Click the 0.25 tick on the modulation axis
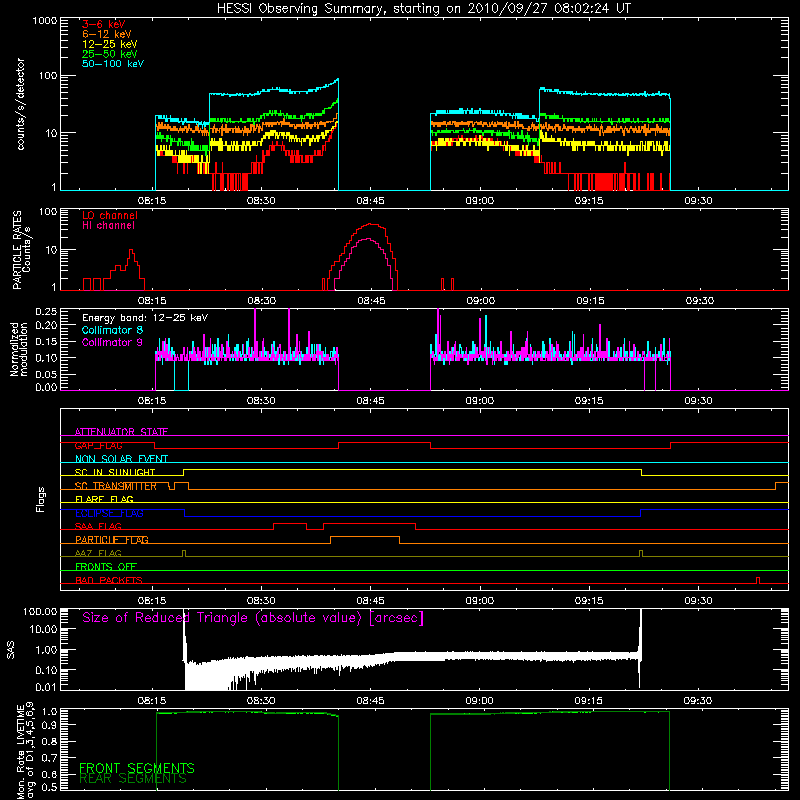Image resolution: width=800 pixels, height=800 pixels. point(46,312)
